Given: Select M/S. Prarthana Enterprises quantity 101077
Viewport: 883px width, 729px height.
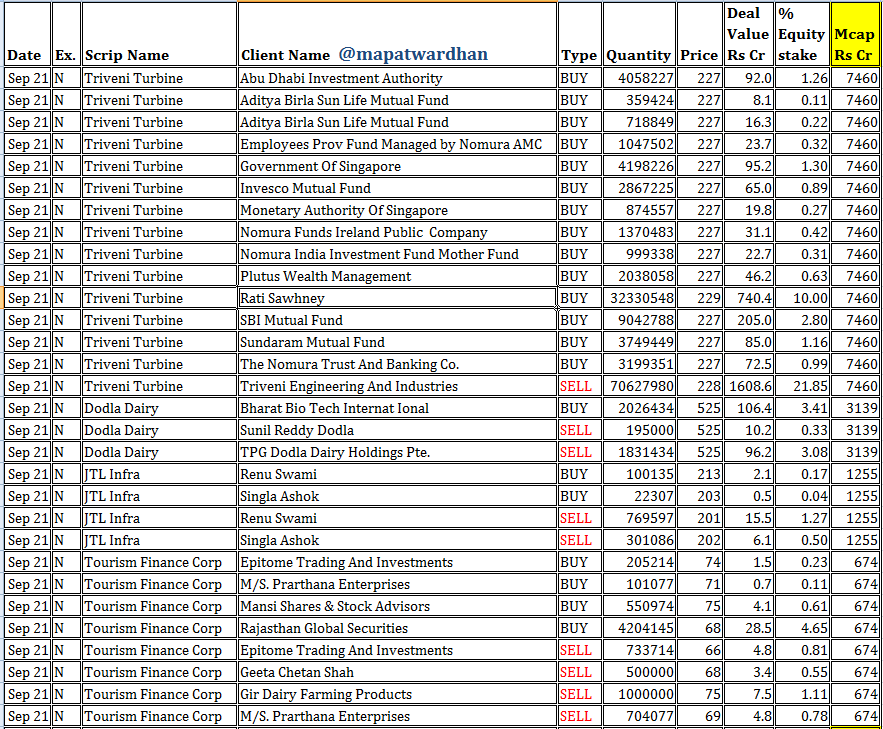Looking at the screenshot, I should [x=639, y=584].
